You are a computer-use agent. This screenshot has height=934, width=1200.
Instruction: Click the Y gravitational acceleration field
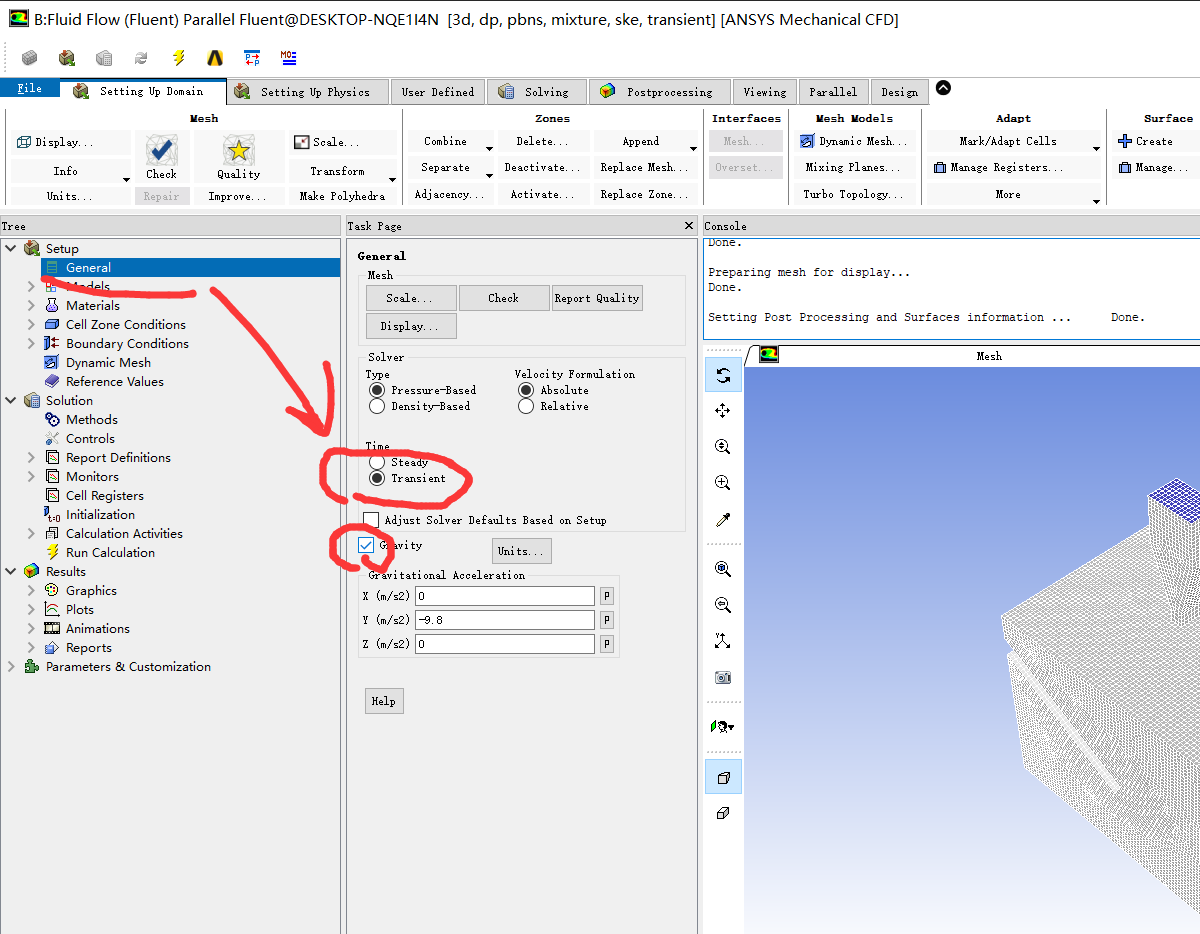click(505, 620)
